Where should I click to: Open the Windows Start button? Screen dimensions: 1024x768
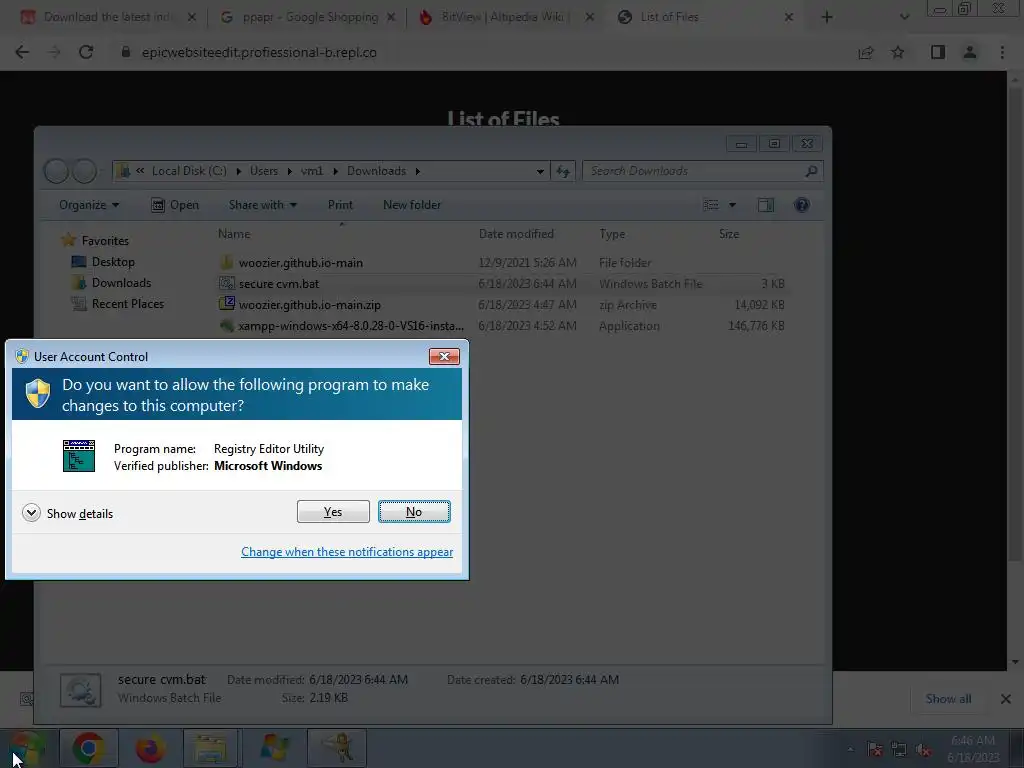pyautogui.click(x=25, y=748)
